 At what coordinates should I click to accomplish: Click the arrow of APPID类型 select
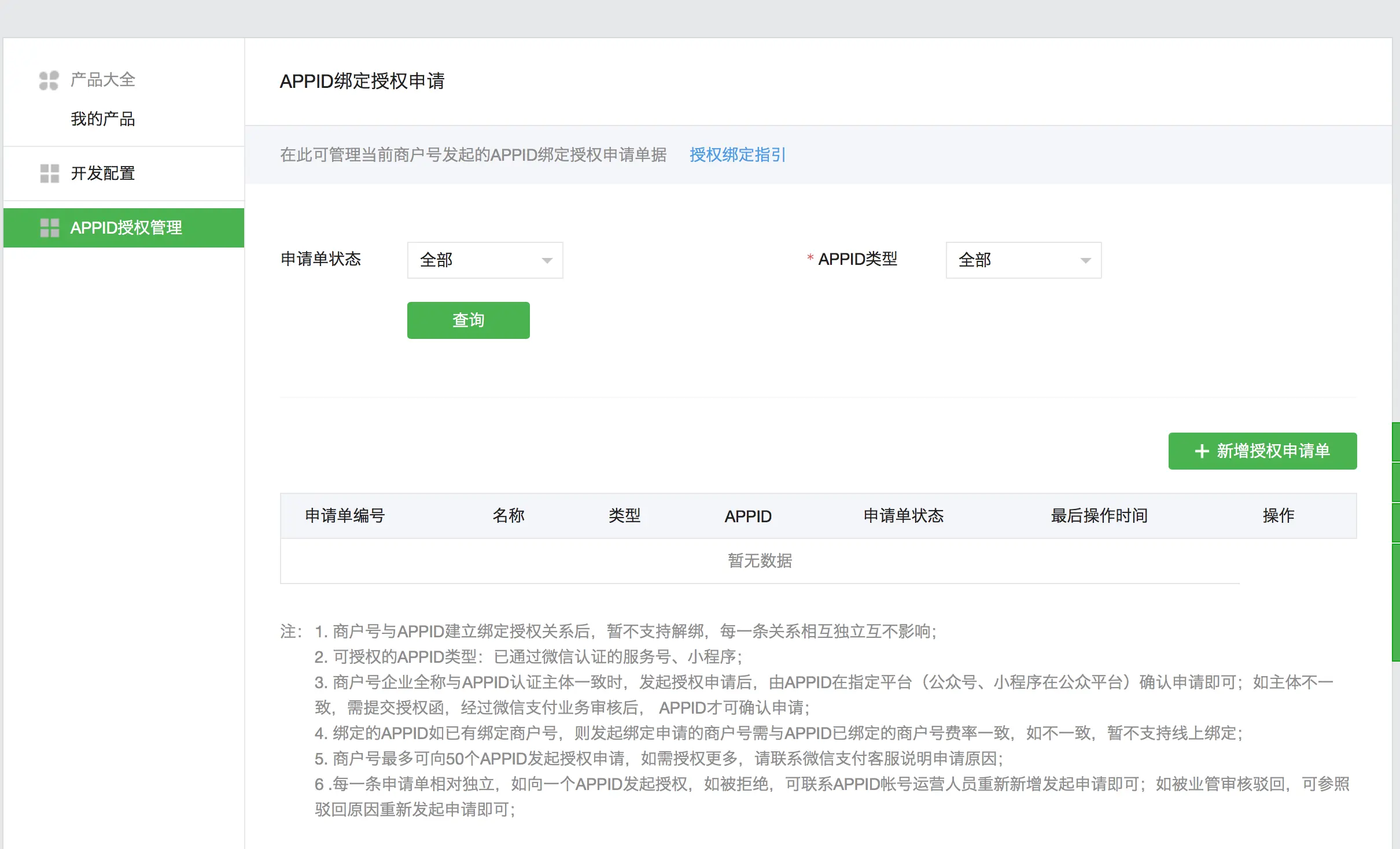click(1085, 261)
